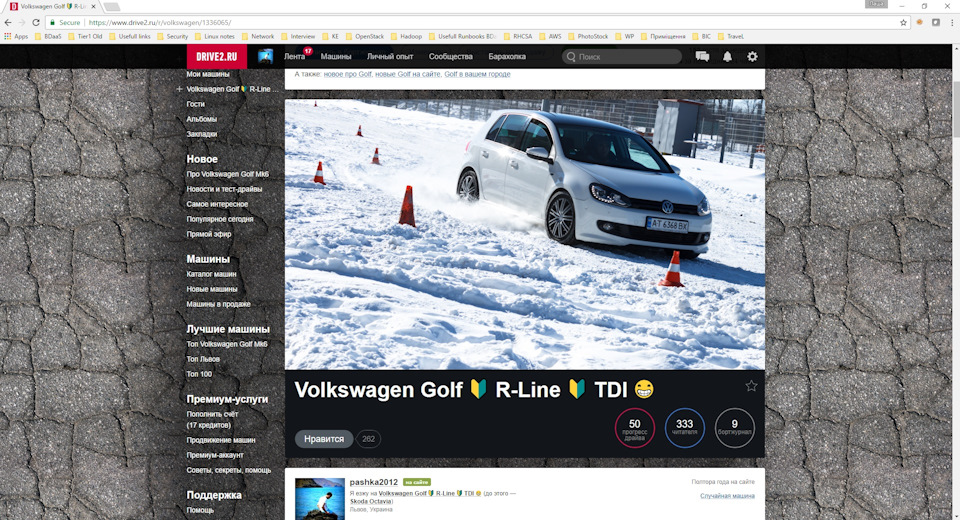The width and height of the screenshot is (960, 520).
Task: Open the AWS bookmarks folder
Action: (550, 36)
